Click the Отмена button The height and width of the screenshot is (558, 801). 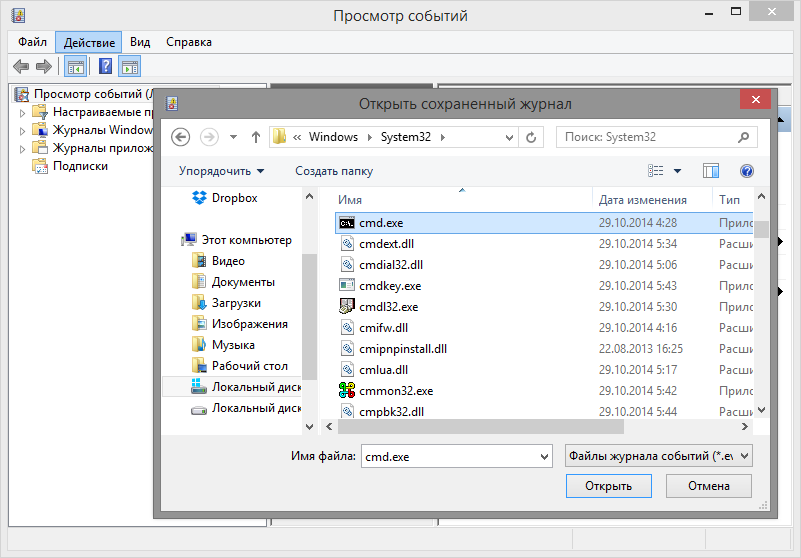click(x=709, y=486)
